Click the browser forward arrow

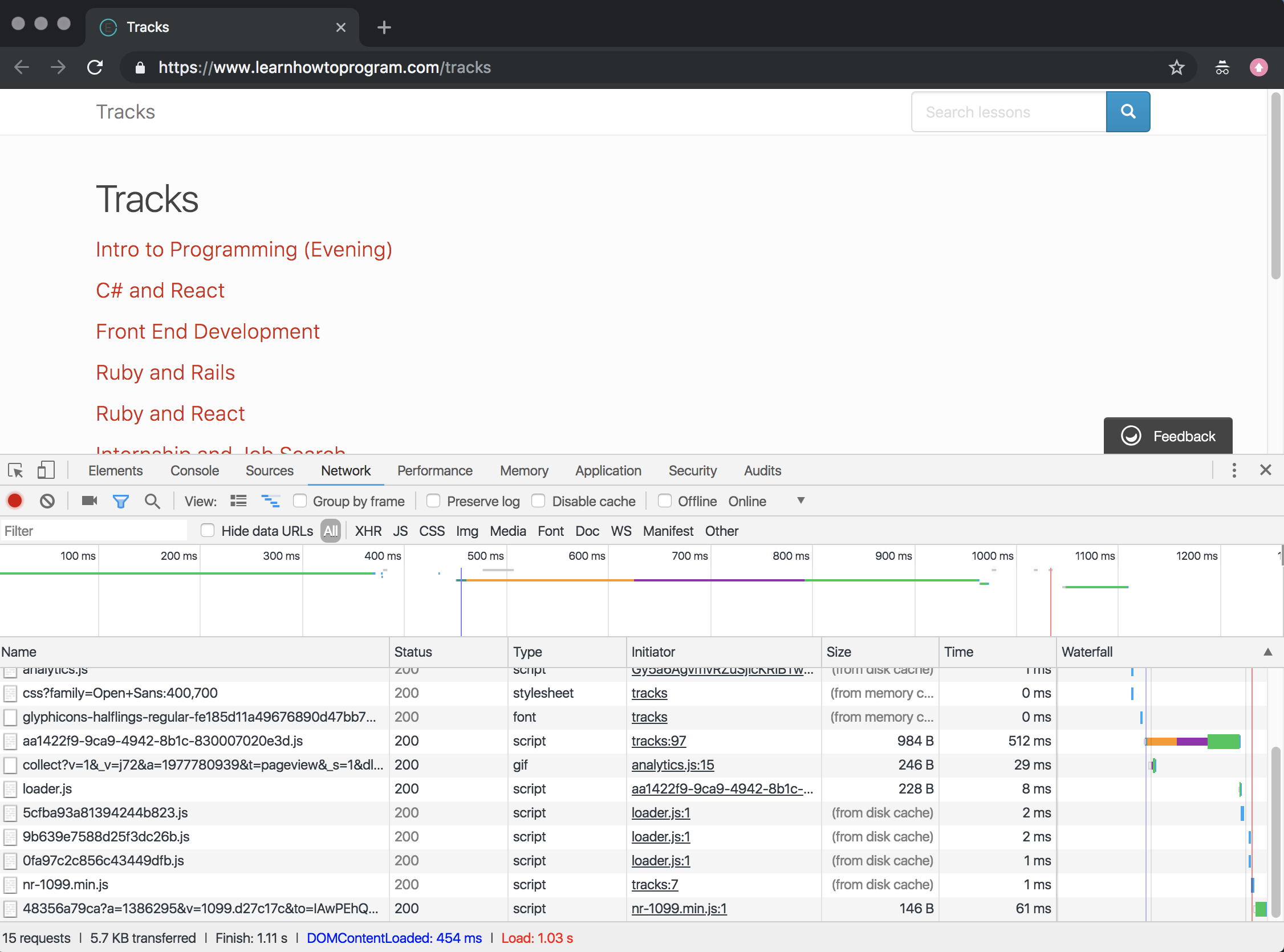(x=58, y=67)
